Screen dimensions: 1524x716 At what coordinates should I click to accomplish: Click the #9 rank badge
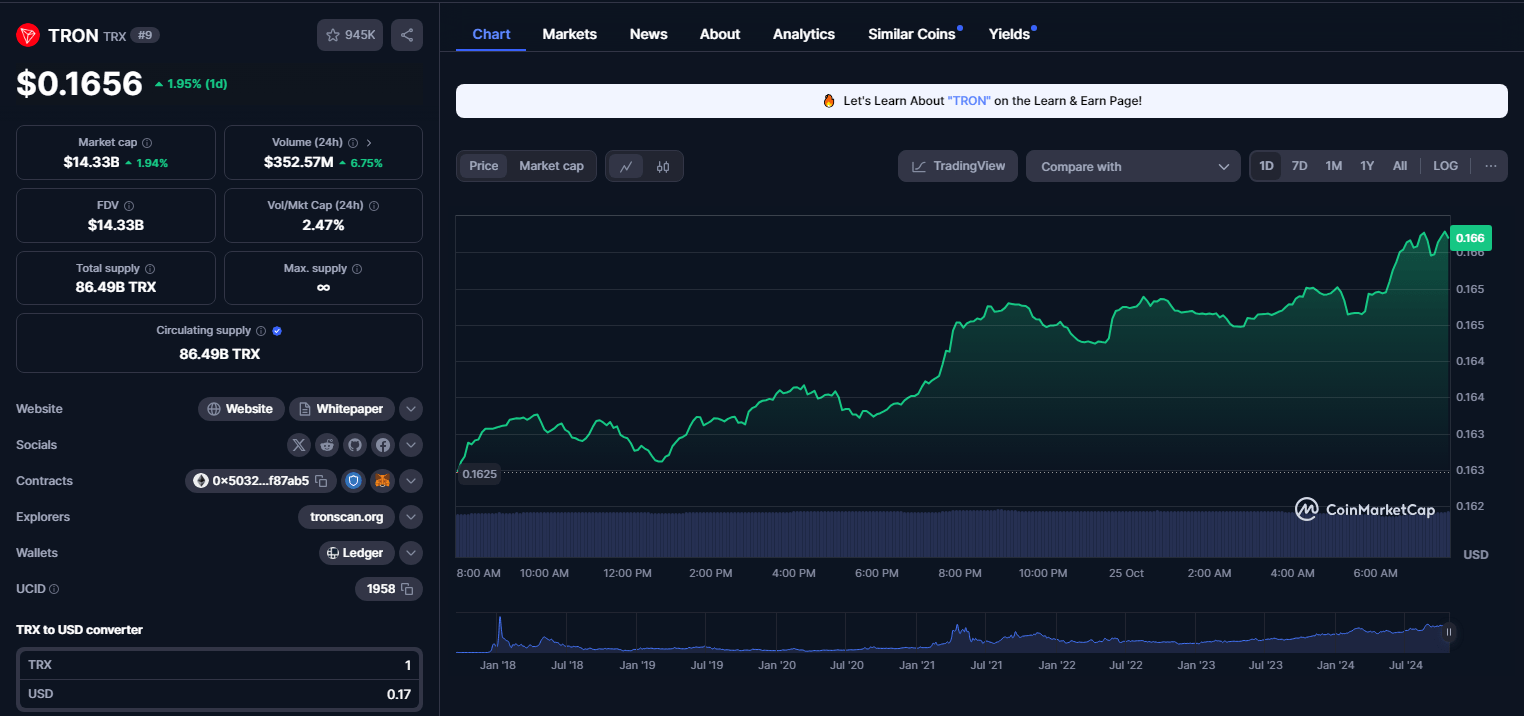tap(146, 35)
